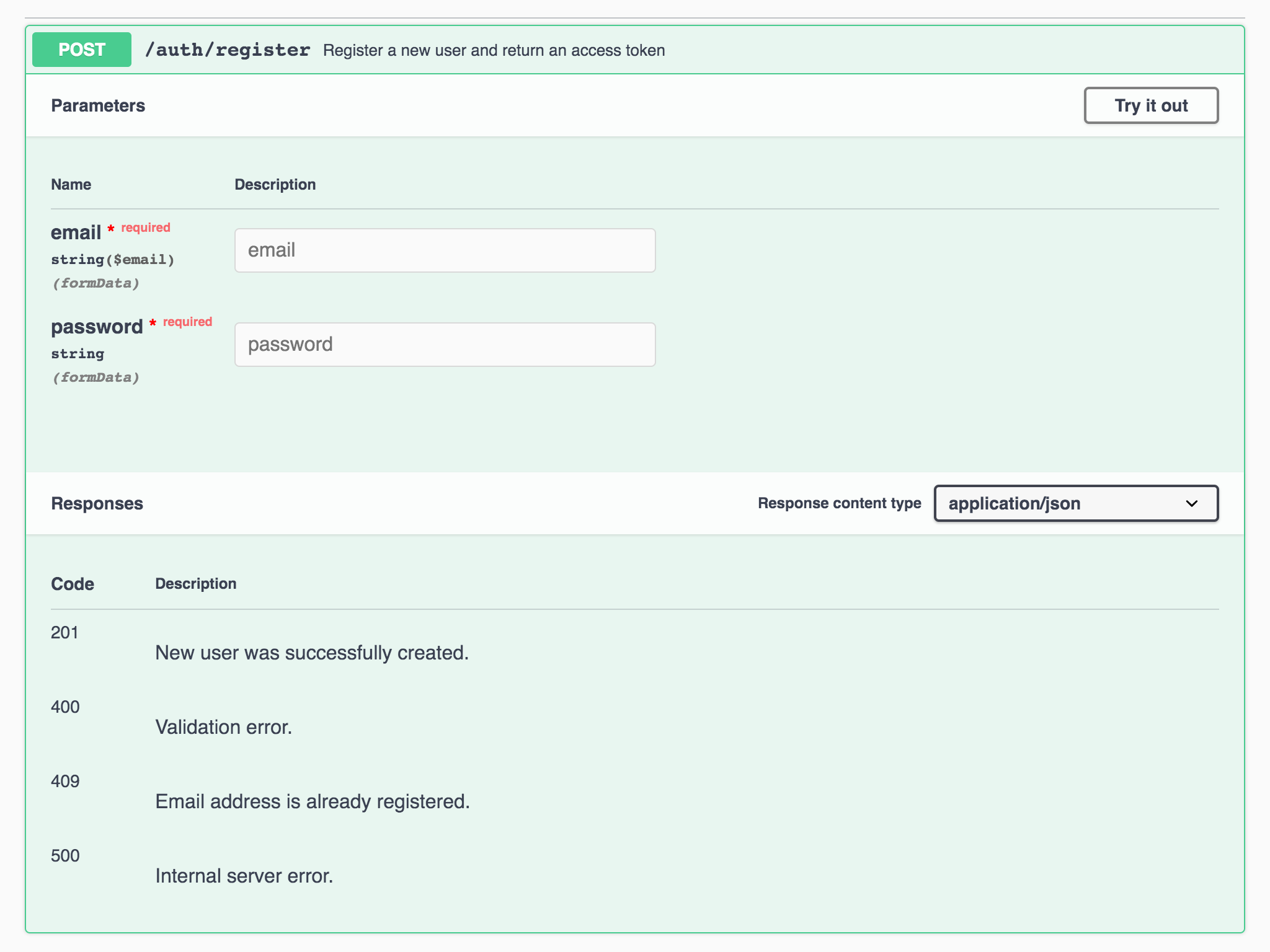The width and height of the screenshot is (1270, 952).
Task: Click the 500 response code
Action: pyautogui.click(x=65, y=855)
